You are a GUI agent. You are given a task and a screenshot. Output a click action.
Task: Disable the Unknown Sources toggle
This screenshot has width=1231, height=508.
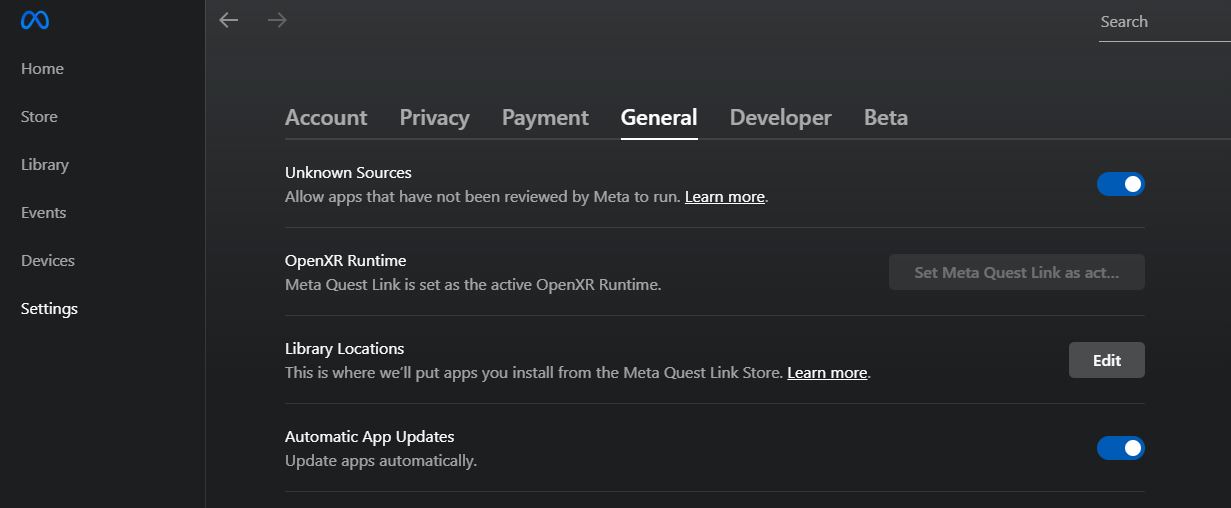pyautogui.click(x=1120, y=184)
